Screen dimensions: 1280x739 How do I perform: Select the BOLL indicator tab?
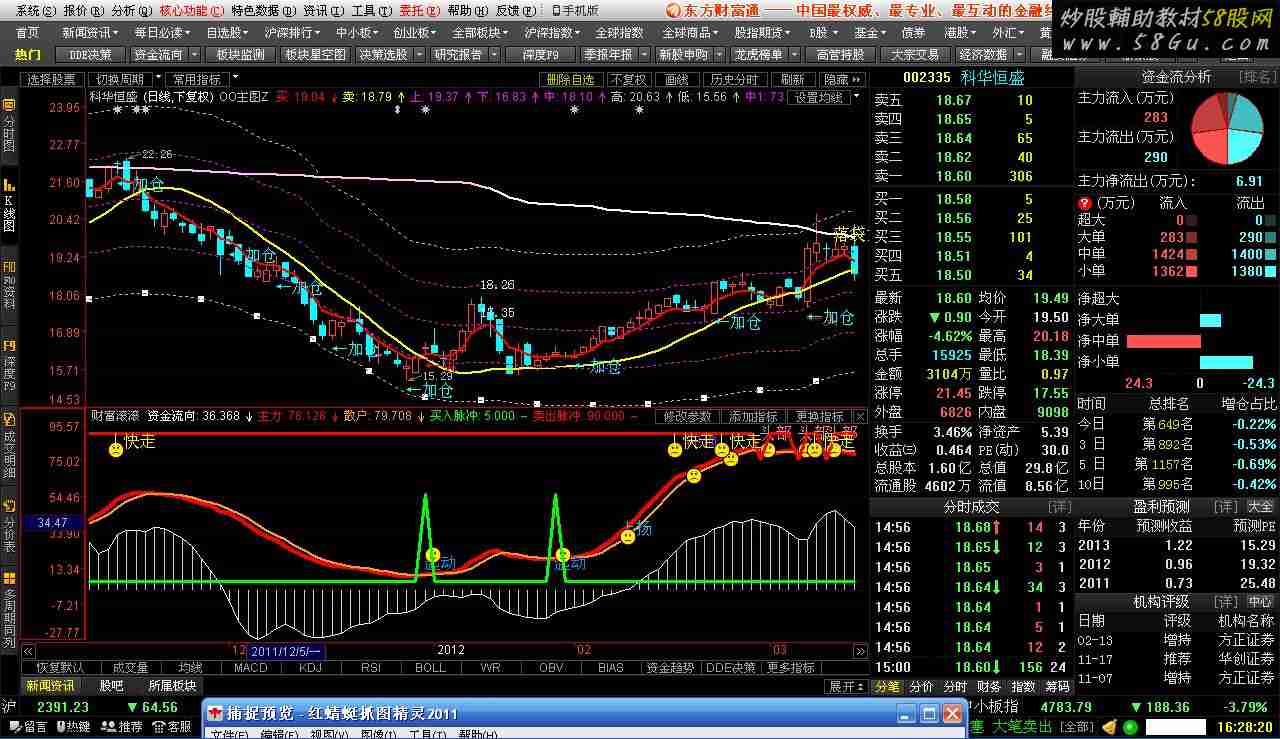[430, 667]
